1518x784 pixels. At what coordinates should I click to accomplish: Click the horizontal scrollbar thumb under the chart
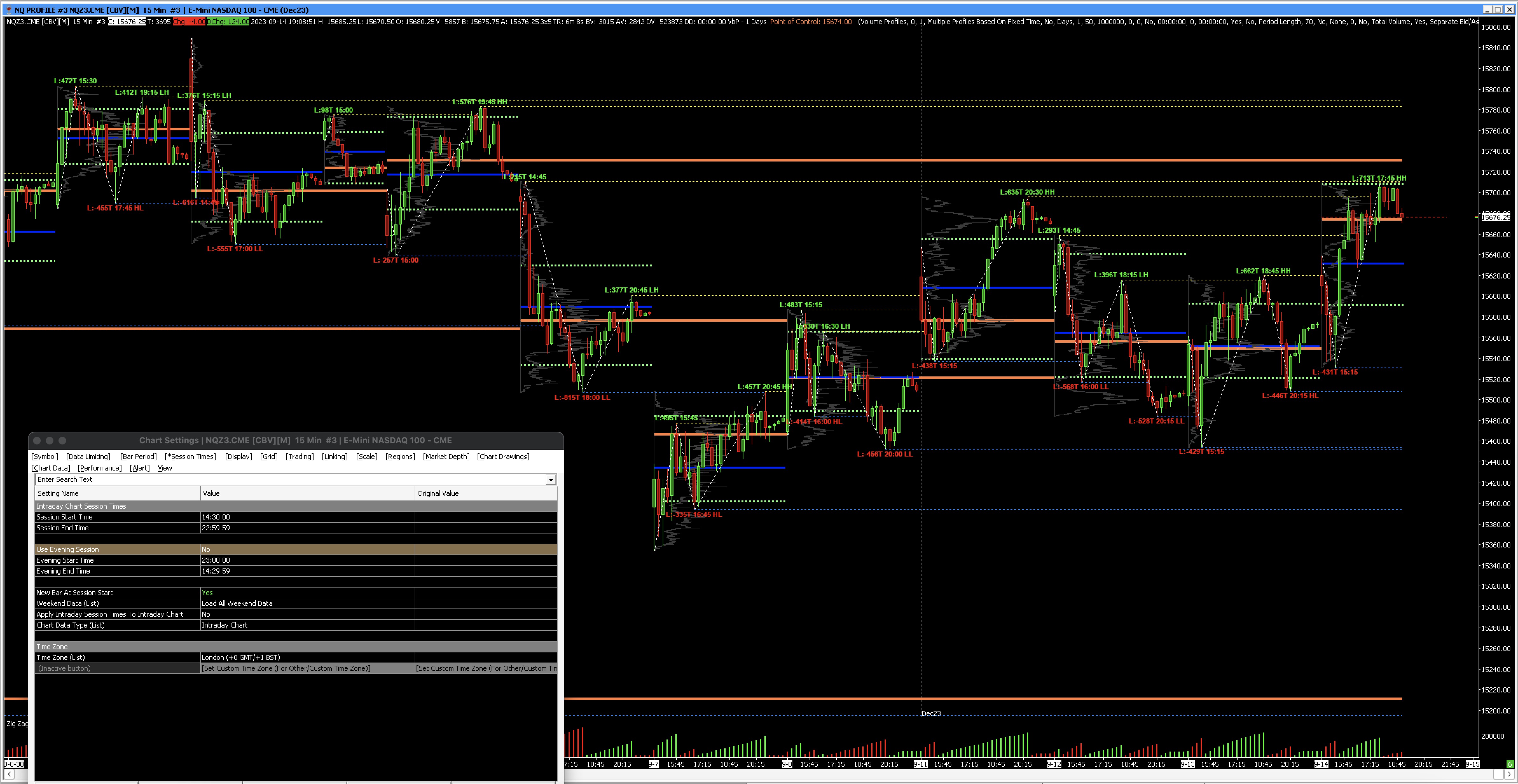pyautogui.click(x=1499, y=774)
